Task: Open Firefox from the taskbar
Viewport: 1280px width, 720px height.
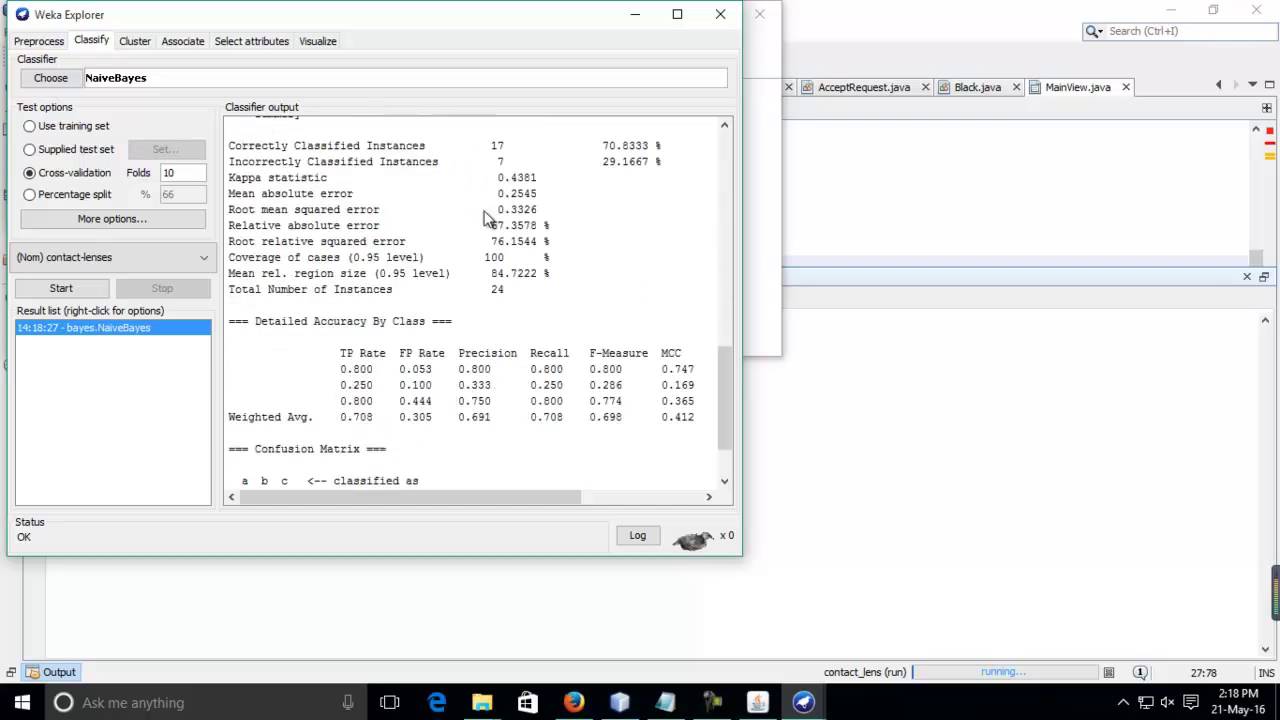Action: coord(573,702)
